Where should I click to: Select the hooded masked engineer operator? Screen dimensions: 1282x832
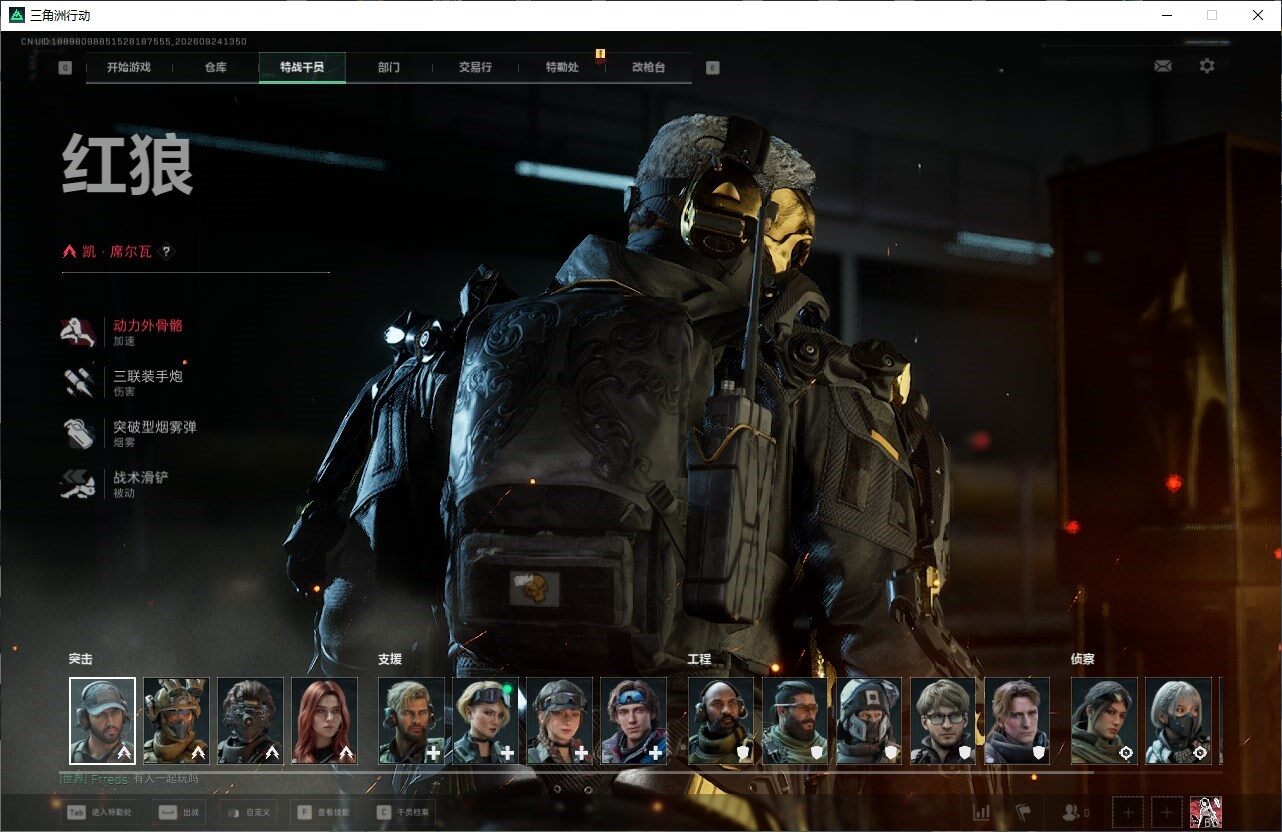tap(869, 721)
